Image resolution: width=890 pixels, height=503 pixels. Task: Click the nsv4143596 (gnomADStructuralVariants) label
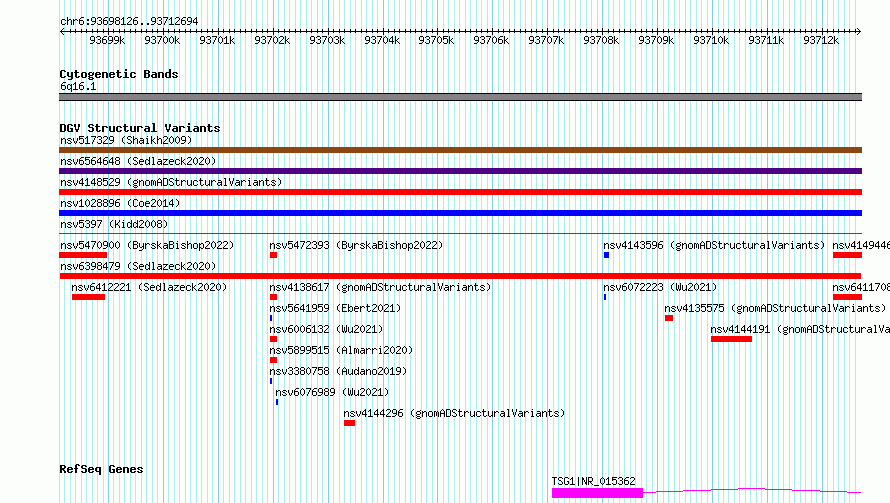click(714, 245)
